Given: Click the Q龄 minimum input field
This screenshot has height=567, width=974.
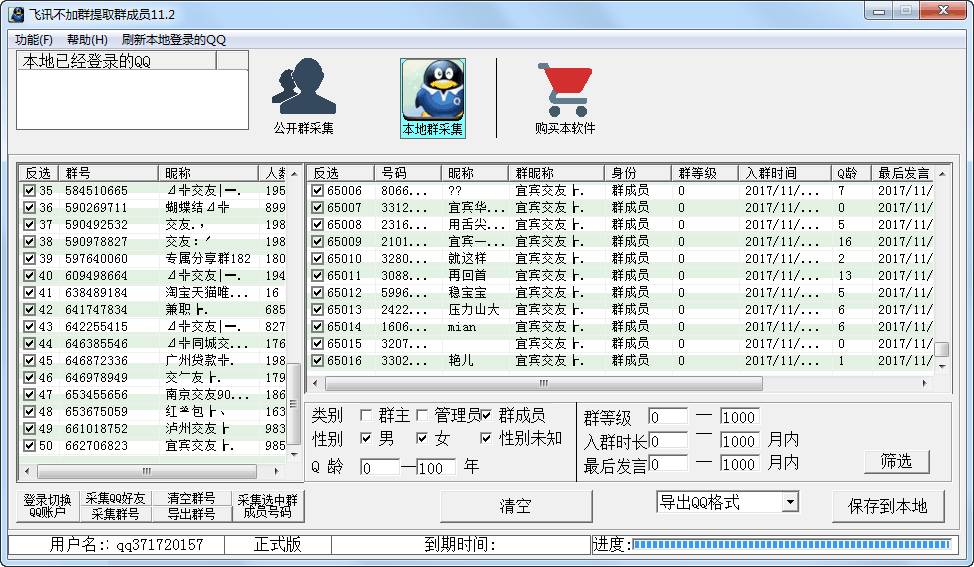Looking at the screenshot, I should (x=380, y=467).
